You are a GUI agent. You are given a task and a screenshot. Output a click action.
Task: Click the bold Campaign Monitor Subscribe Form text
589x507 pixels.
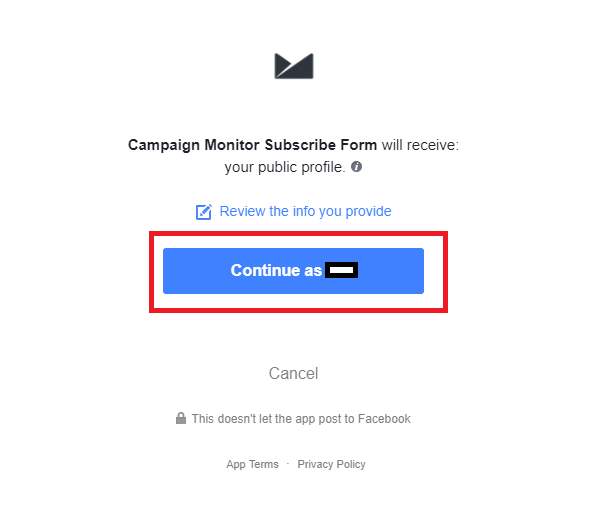(x=252, y=145)
